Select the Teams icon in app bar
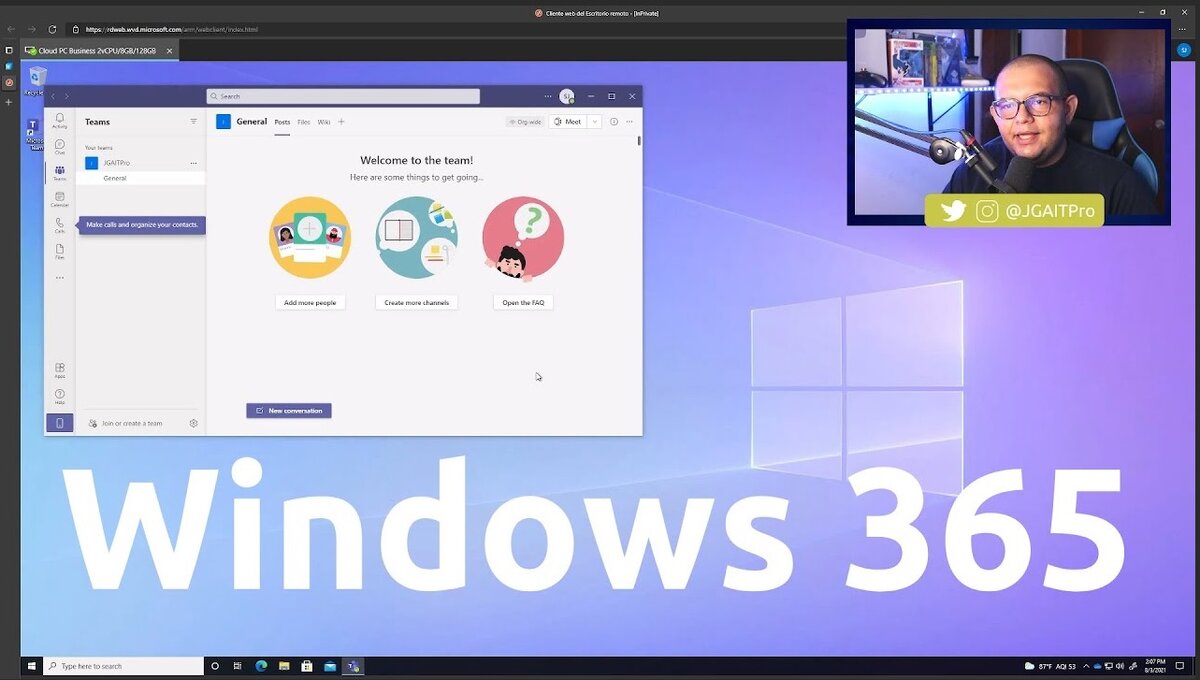Screen dimensions: 1200x680 60,173
